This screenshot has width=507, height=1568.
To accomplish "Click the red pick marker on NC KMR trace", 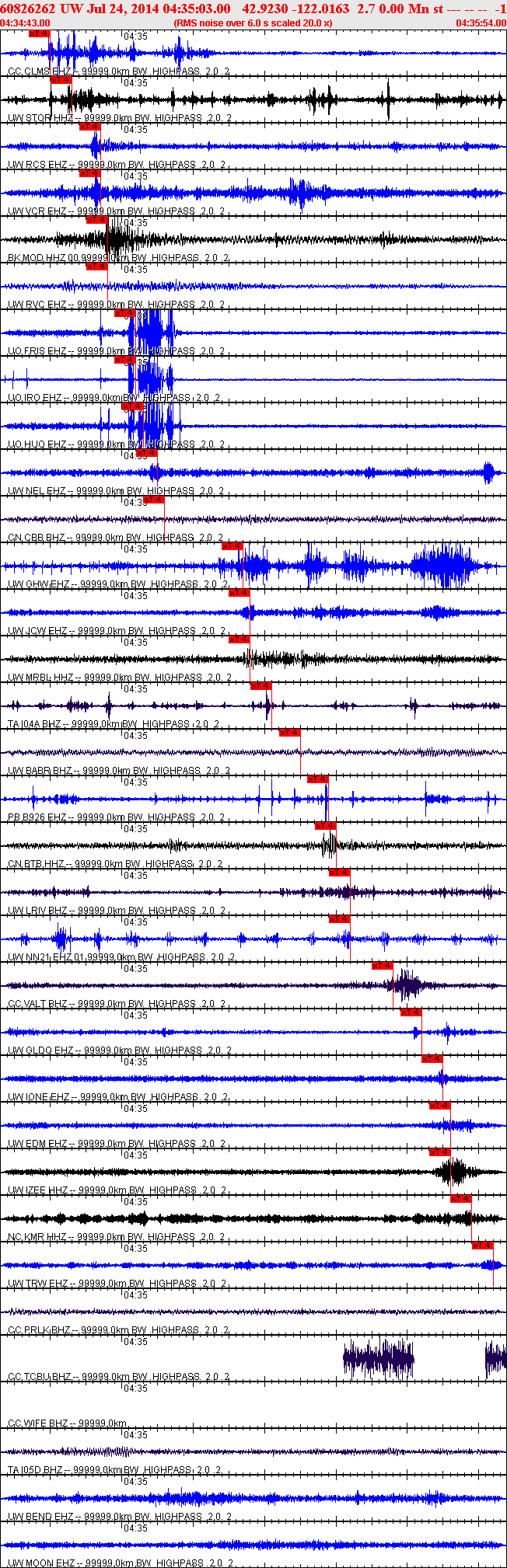I will pyautogui.click(x=461, y=1199).
